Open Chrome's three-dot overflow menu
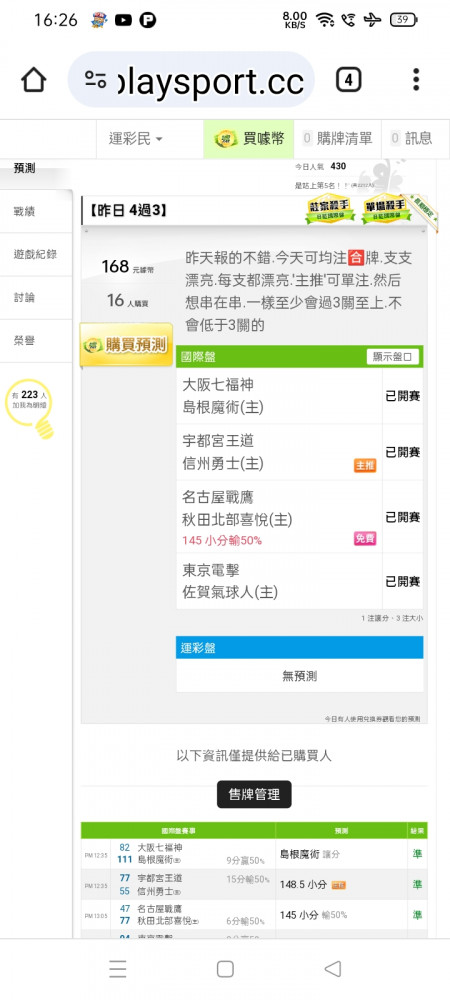This screenshot has height=1000, width=450. [416, 80]
